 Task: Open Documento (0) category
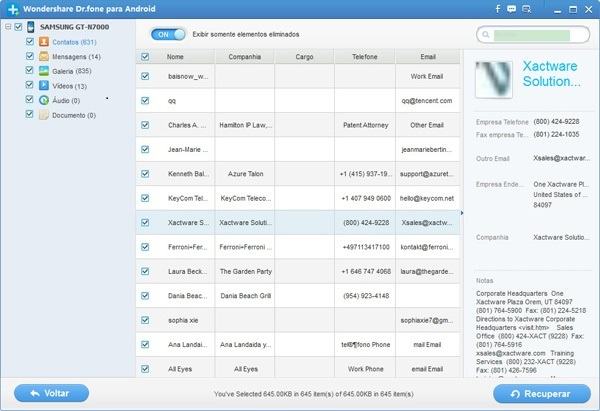pos(74,115)
